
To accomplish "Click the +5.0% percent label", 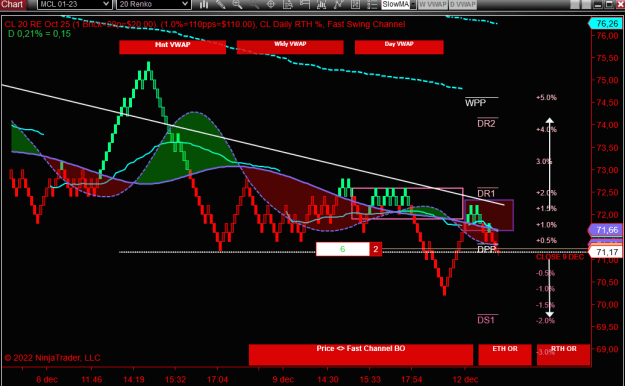I will pyautogui.click(x=546, y=98).
